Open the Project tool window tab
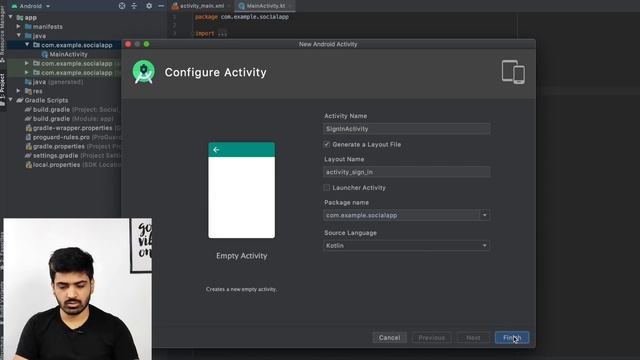640x360 pixels. tap(2, 89)
